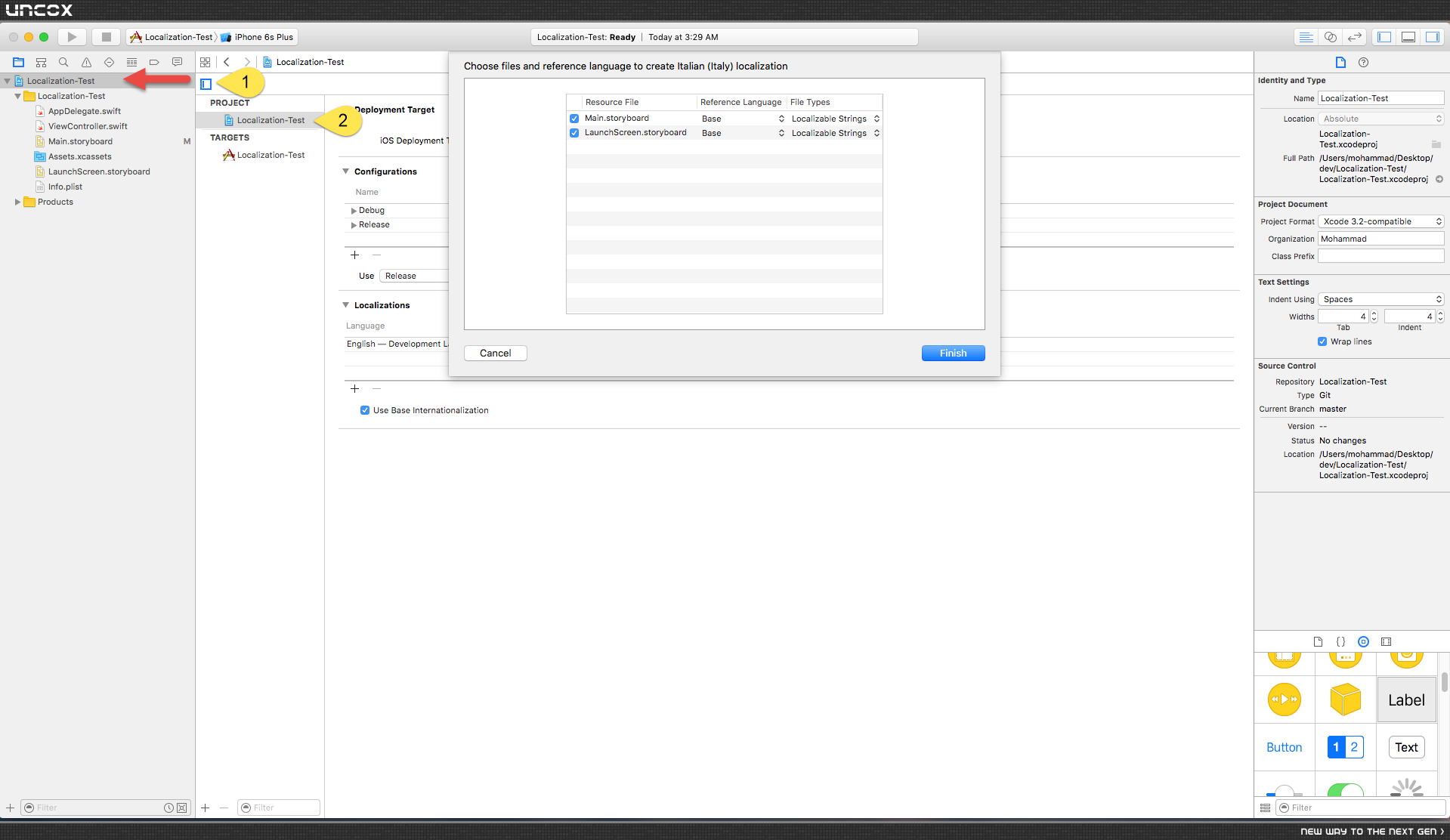1450x840 pixels.
Task: Click the Indent width stepper
Action: 1440,317
